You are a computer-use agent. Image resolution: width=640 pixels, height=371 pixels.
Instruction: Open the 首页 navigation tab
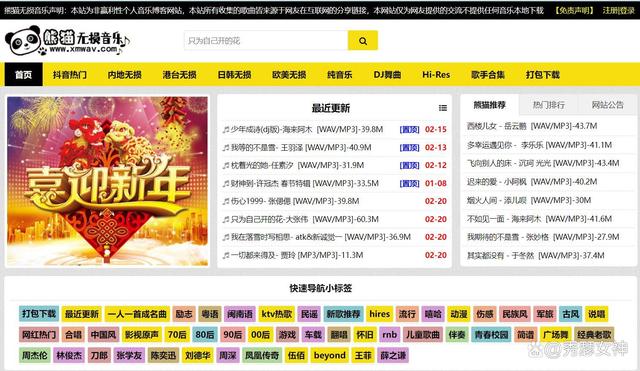point(23,75)
